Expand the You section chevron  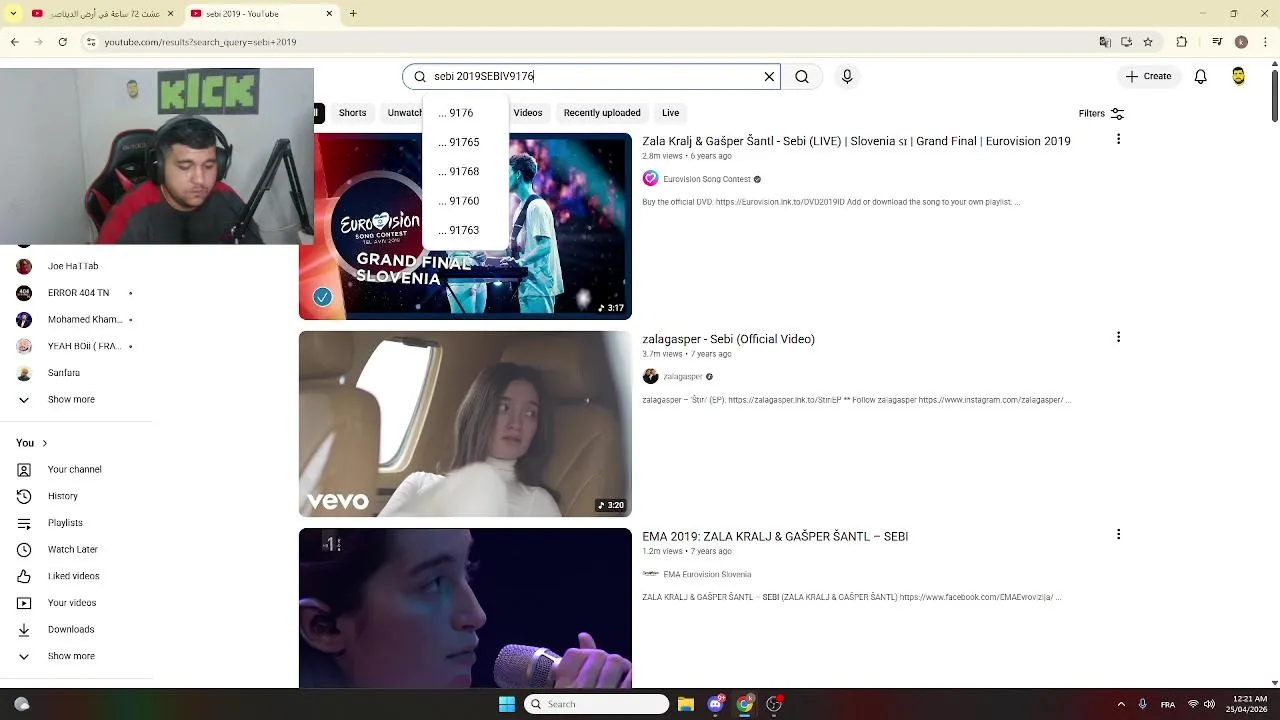[44, 443]
